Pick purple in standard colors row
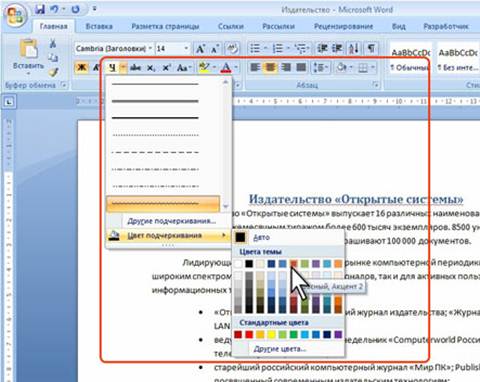 pyautogui.click(x=338, y=335)
